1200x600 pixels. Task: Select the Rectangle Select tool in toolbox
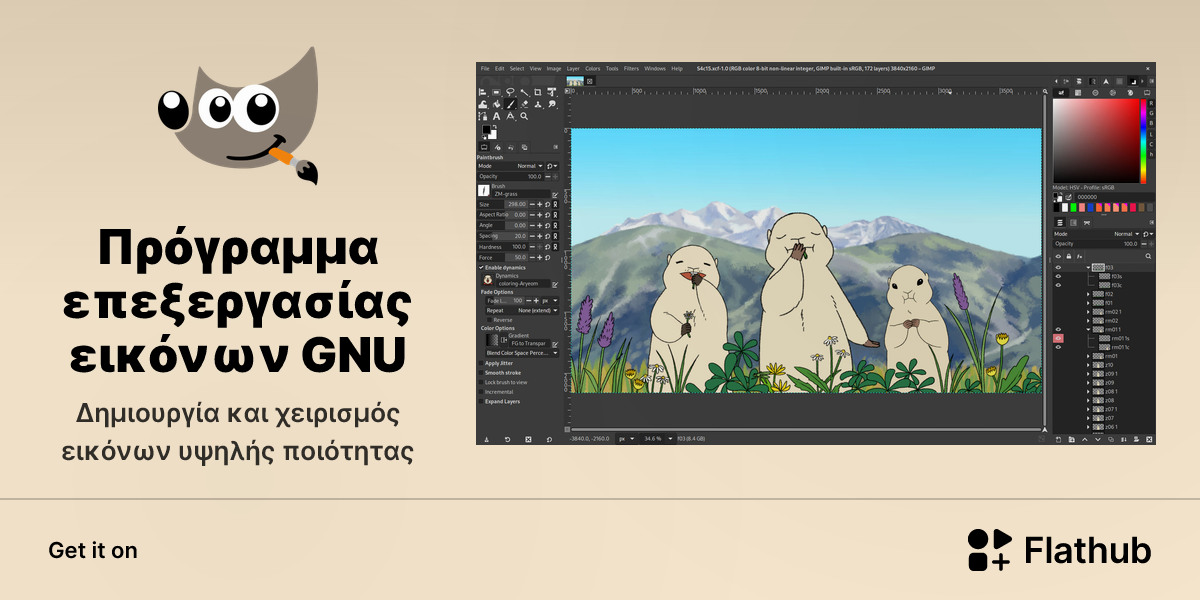point(496,92)
